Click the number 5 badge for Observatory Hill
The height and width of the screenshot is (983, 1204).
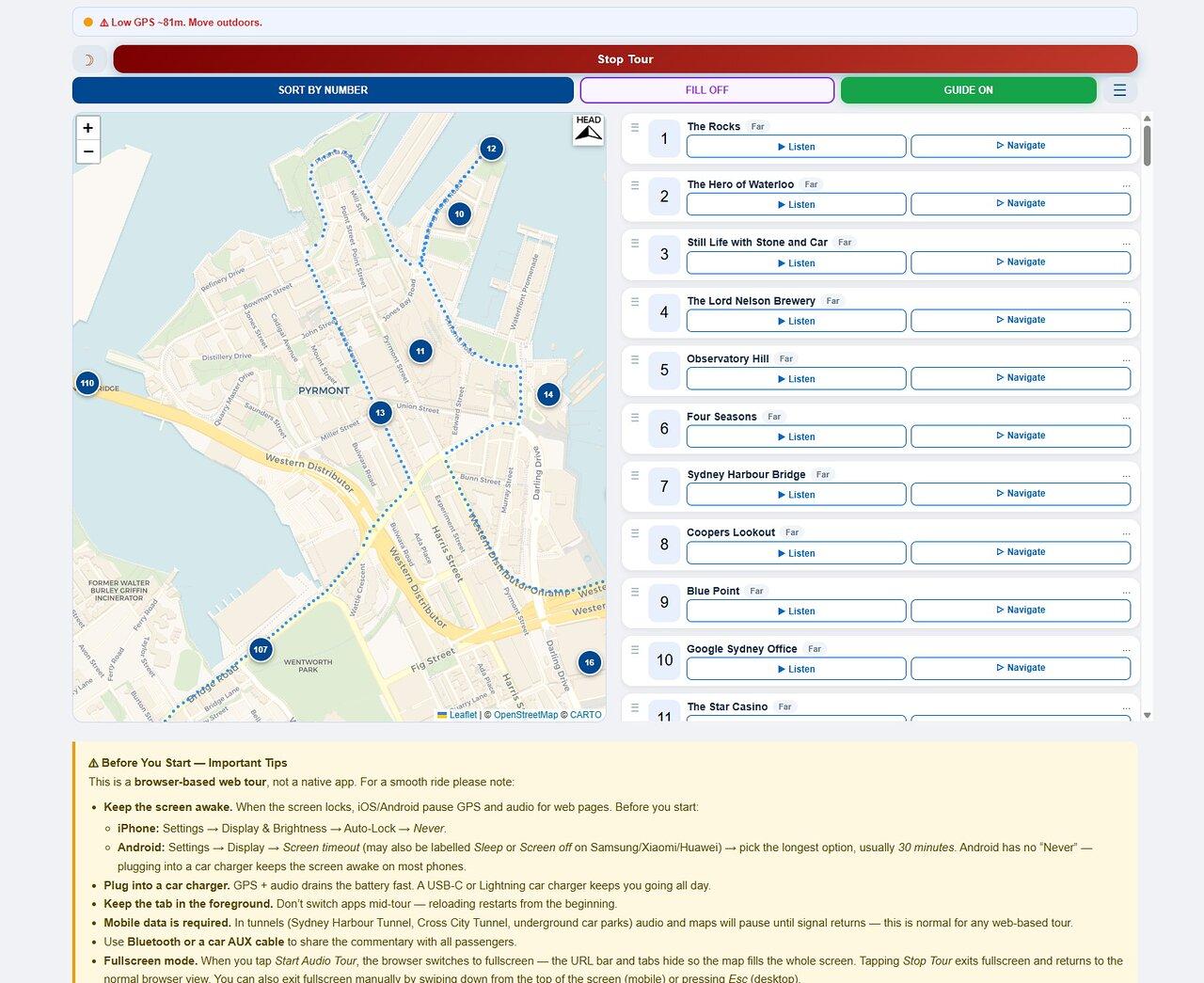click(x=664, y=371)
